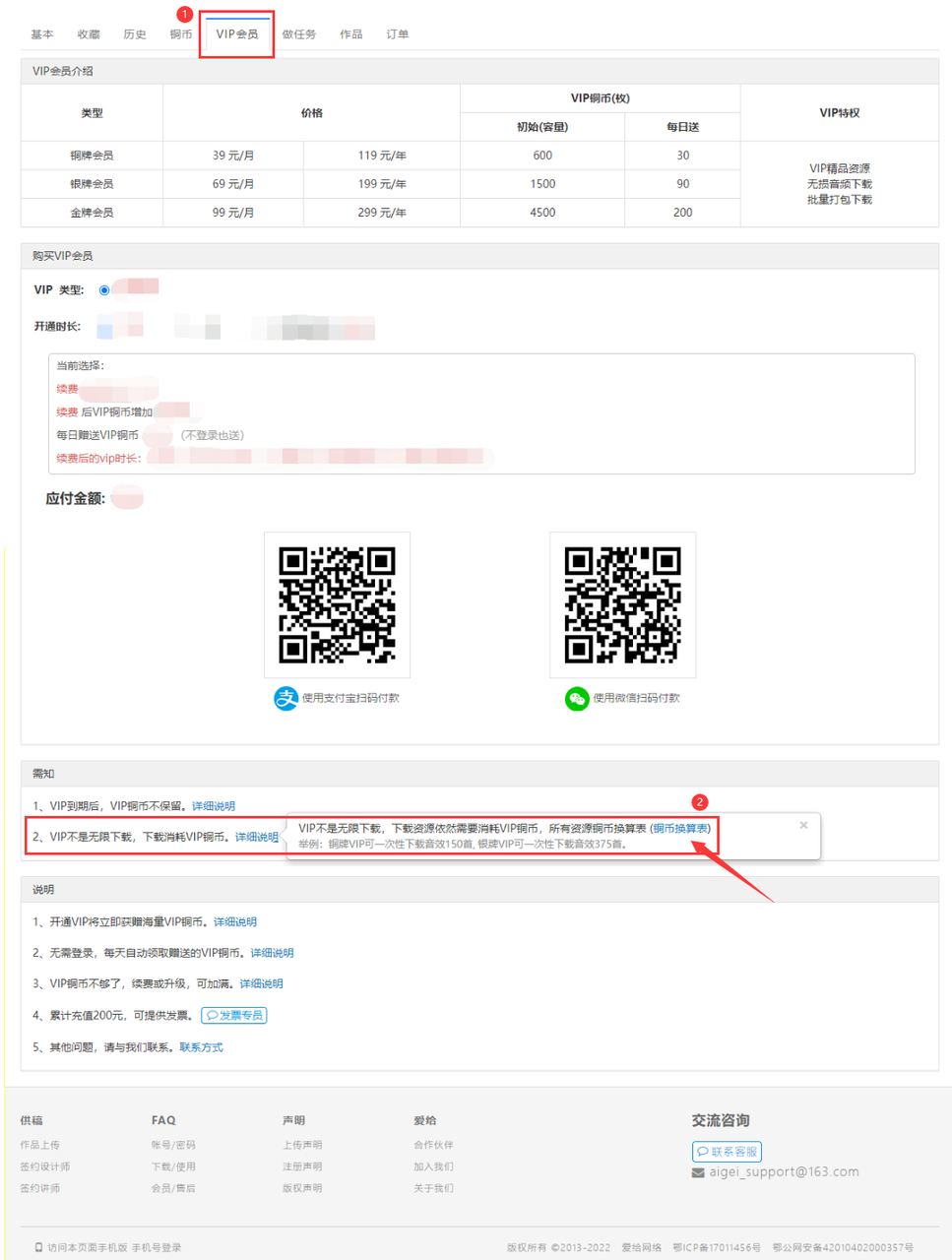Click the 银牌会员 table cell
The image size is (952, 1260).
(x=92, y=184)
